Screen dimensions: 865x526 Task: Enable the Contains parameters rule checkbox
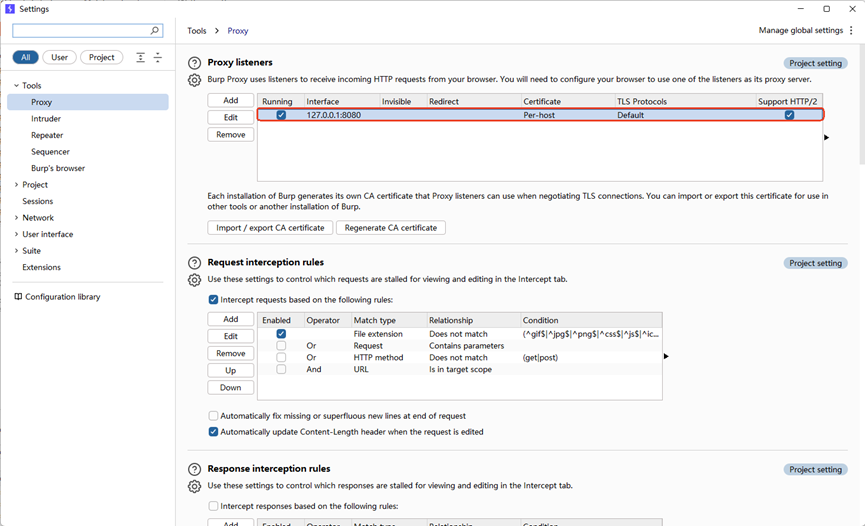point(281,346)
